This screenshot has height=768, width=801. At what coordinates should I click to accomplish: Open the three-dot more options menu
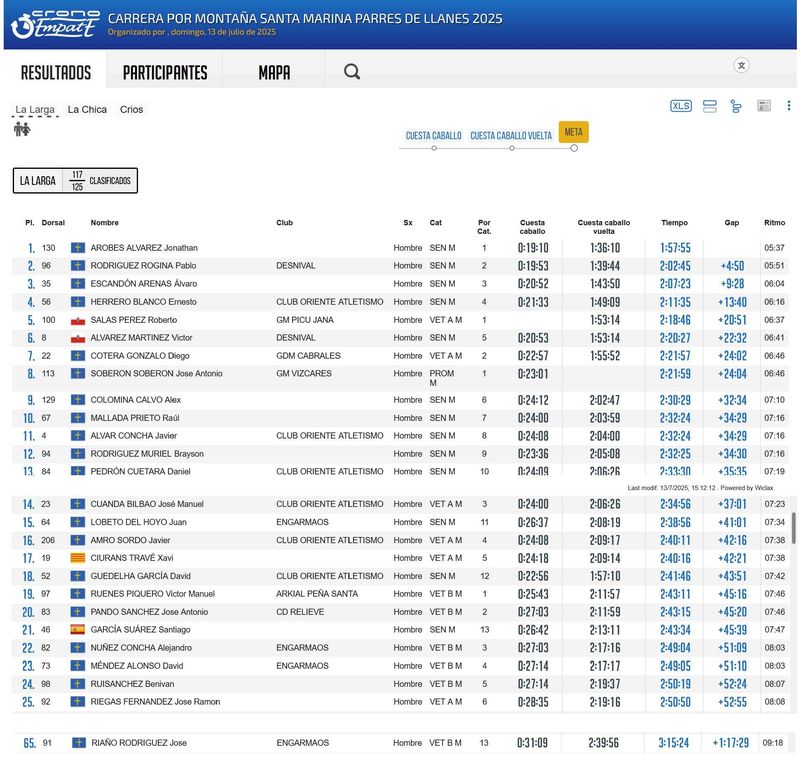coord(788,106)
